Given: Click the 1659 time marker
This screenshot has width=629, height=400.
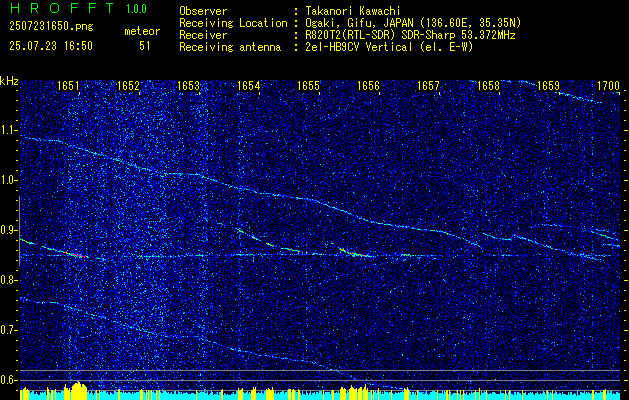Looking at the screenshot, I should tap(548, 85).
